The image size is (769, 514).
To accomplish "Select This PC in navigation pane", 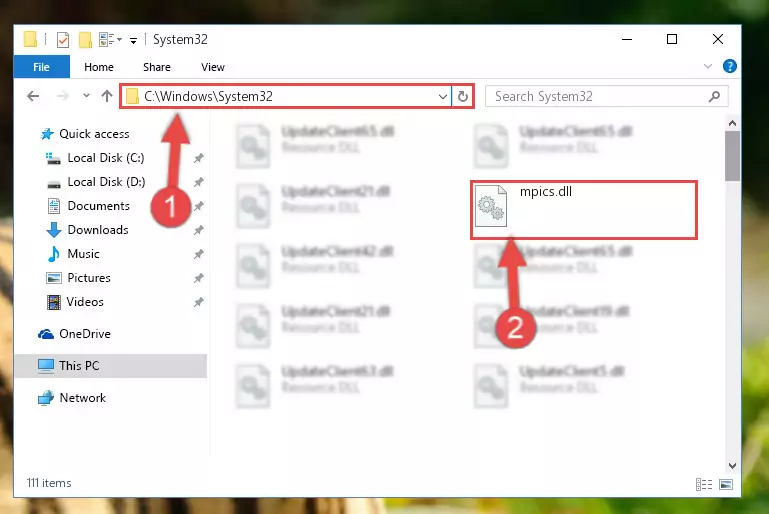I will coord(111,366).
